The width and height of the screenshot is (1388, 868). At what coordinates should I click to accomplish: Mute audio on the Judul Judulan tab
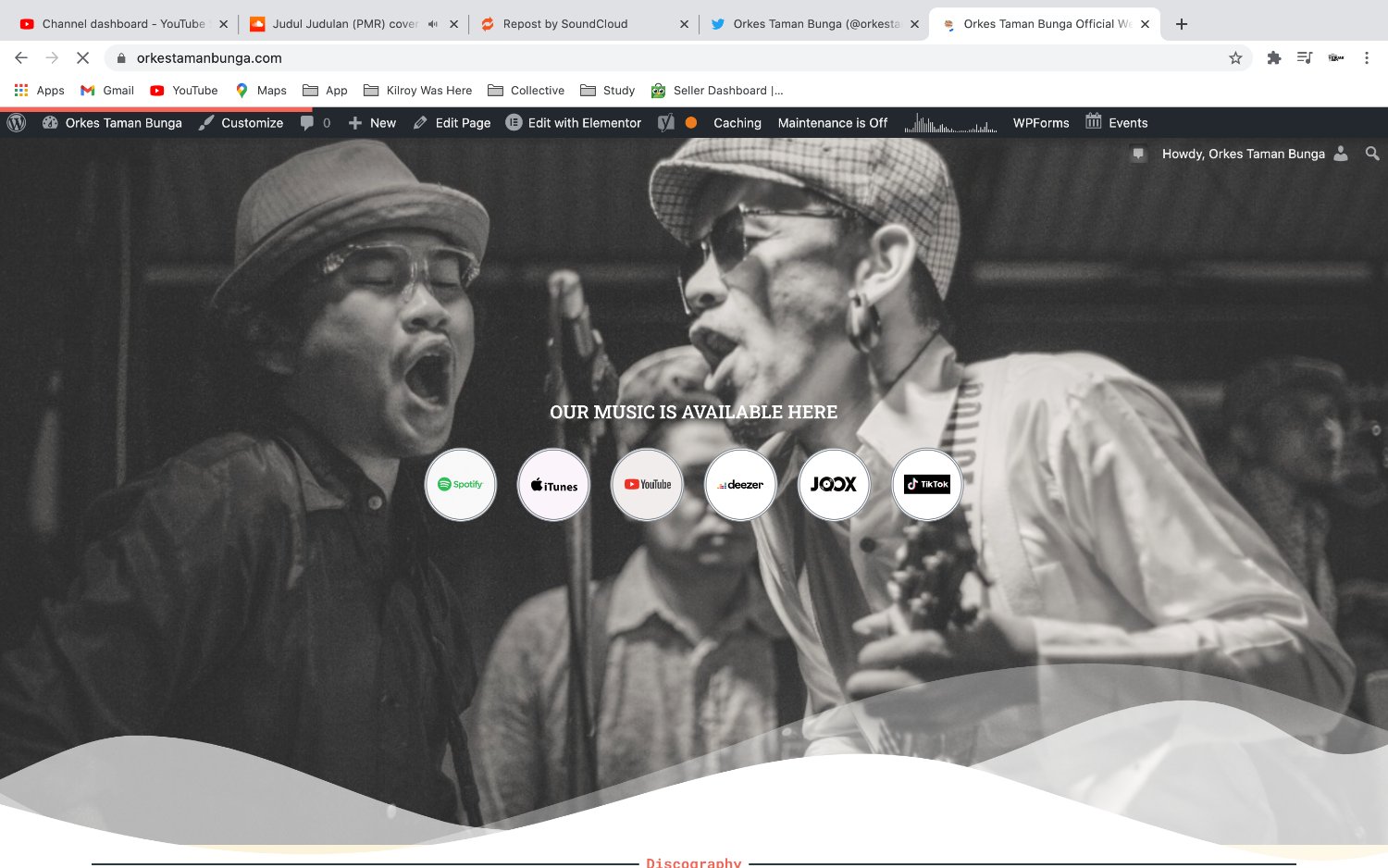point(433,24)
